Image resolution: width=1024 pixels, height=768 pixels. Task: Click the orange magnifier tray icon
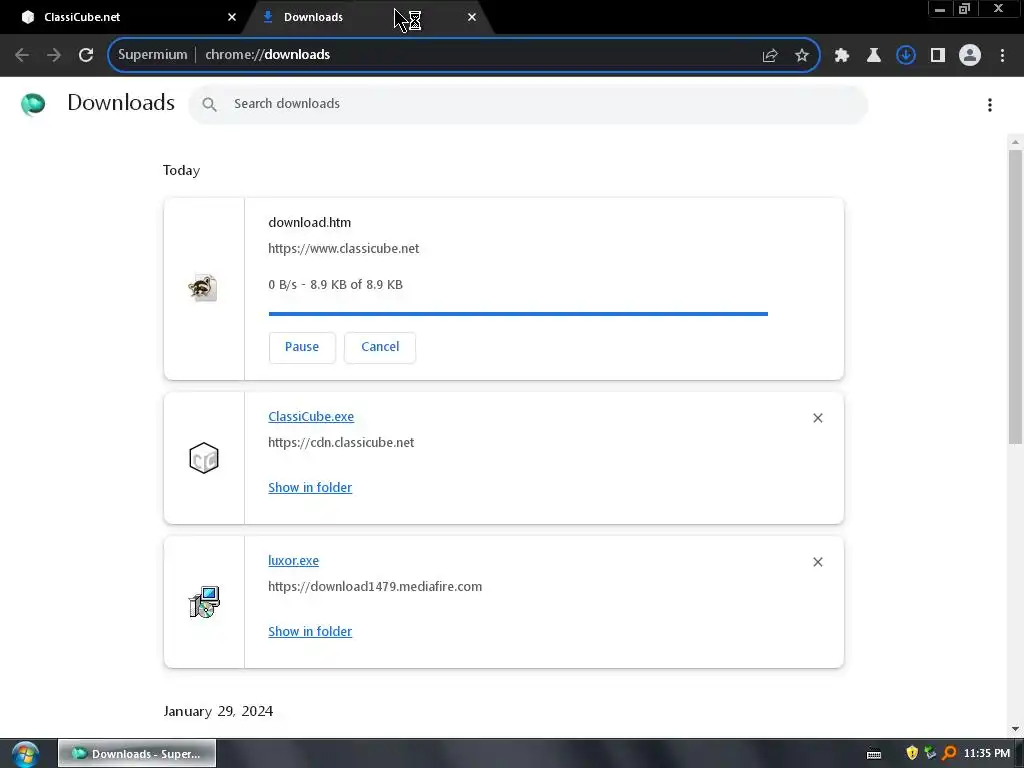point(949,754)
